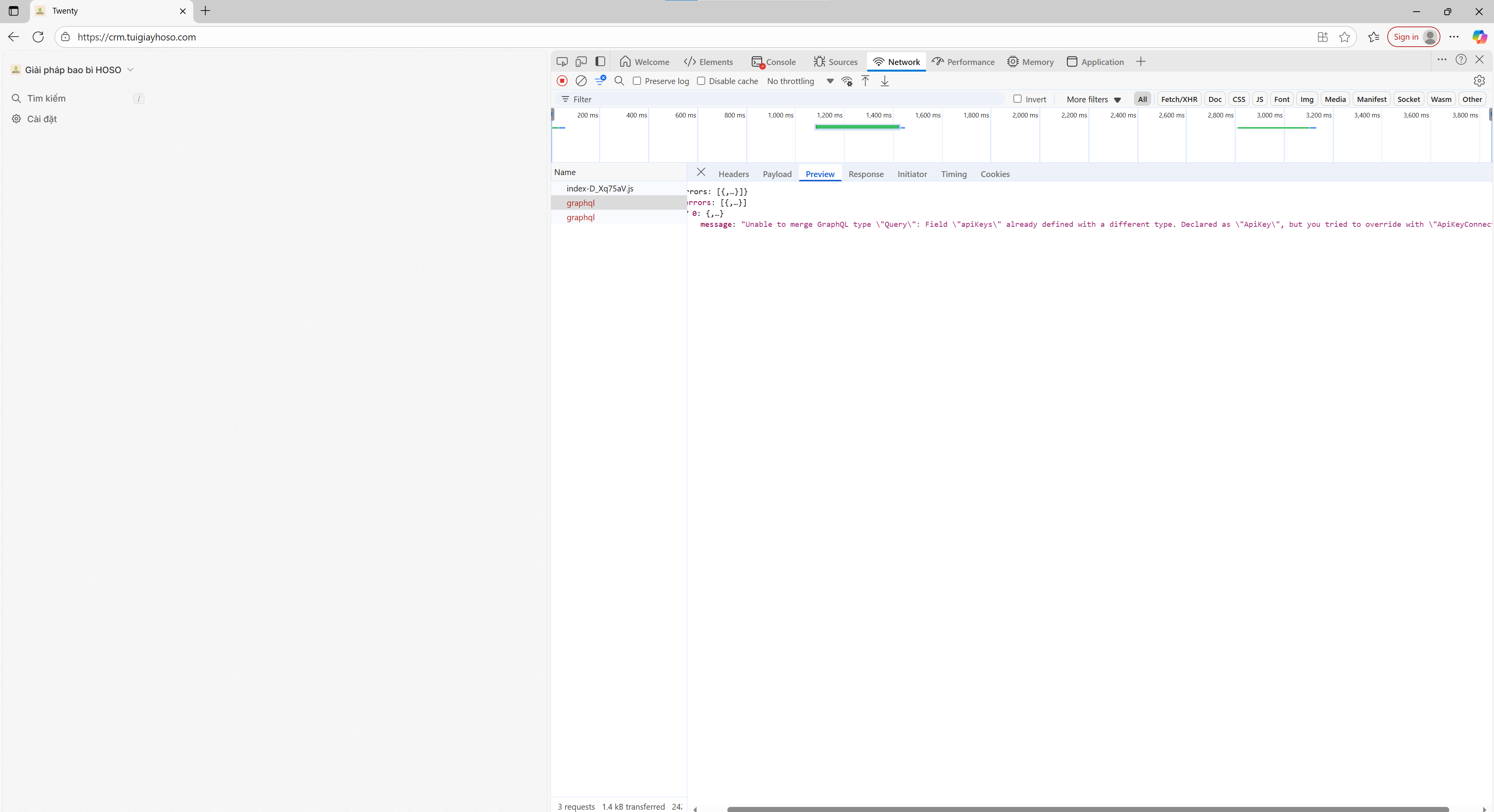The image size is (1494, 812).
Task: Filter requests by Doc type
Action: click(1215, 99)
